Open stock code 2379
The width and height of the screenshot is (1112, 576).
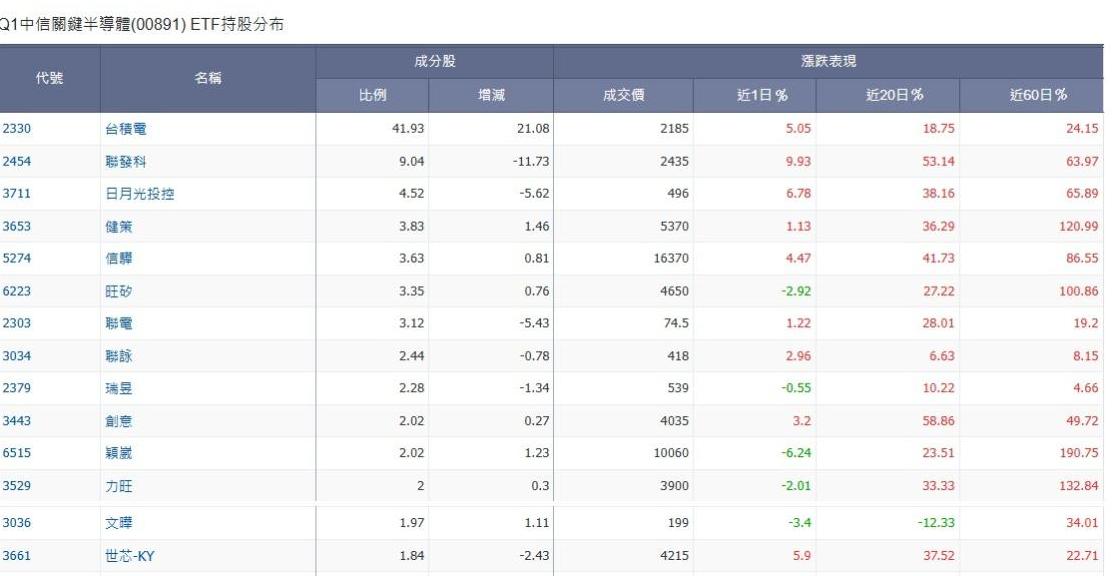pos(15,390)
